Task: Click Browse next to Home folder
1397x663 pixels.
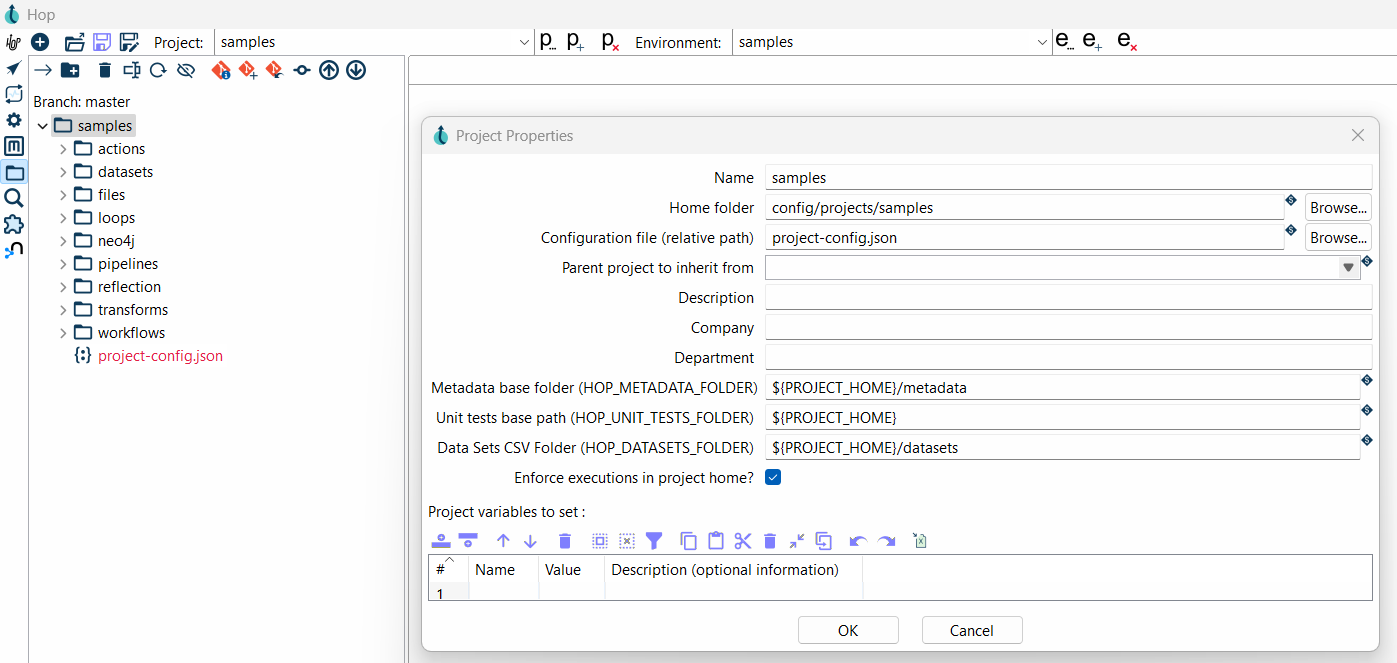Action: click(1338, 208)
